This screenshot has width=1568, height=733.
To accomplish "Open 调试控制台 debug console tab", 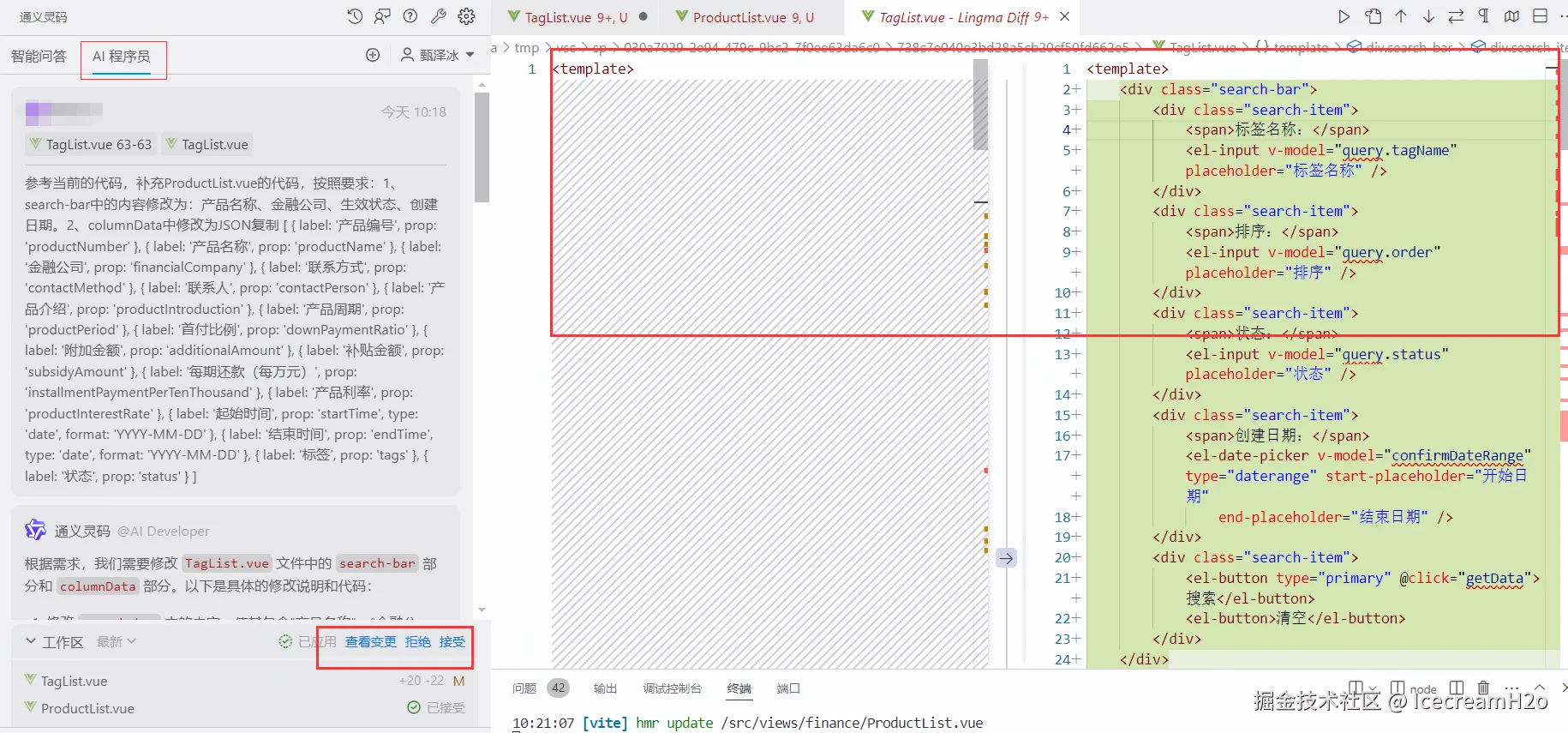I will 673,688.
